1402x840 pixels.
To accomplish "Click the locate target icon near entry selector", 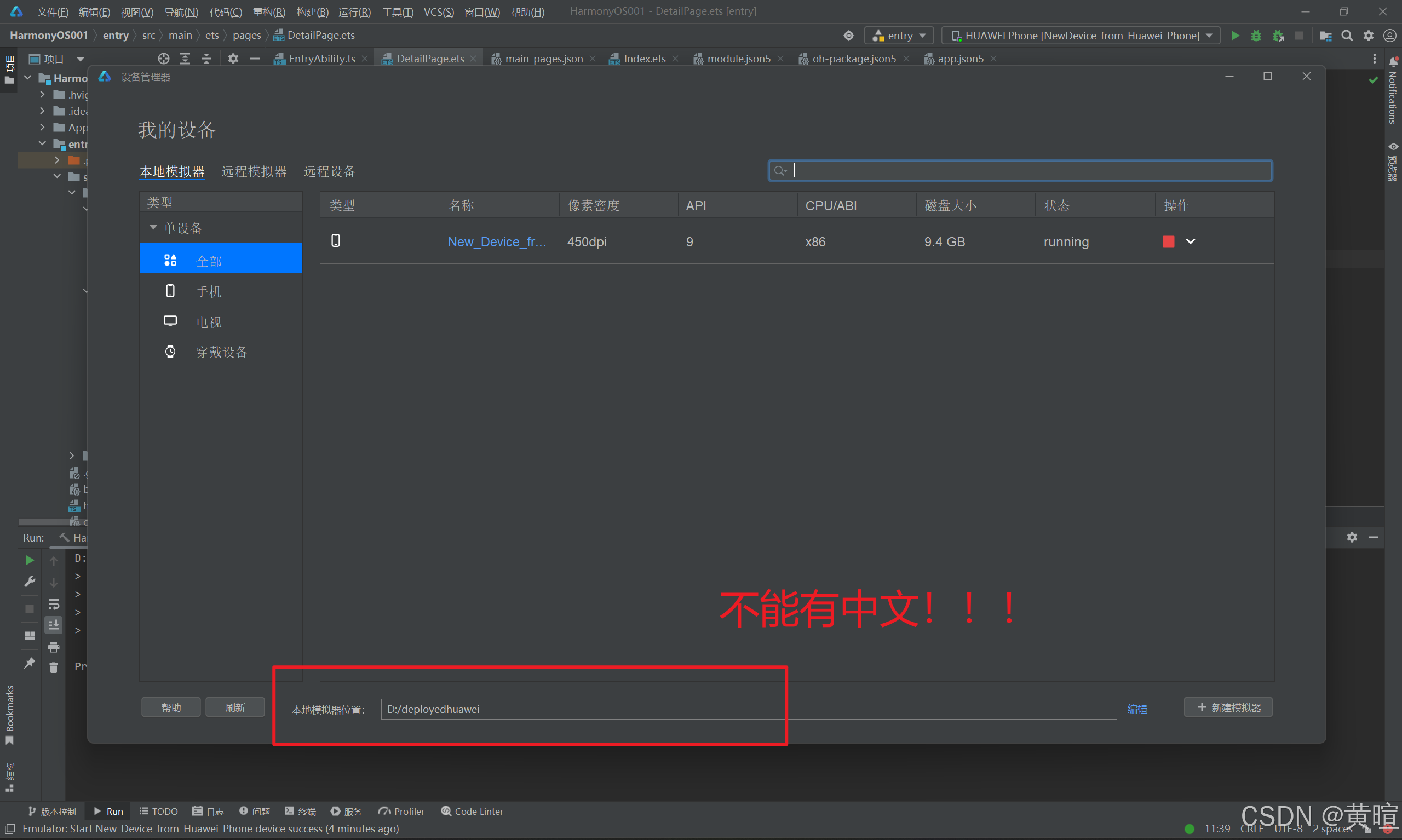I will coord(848,36).
